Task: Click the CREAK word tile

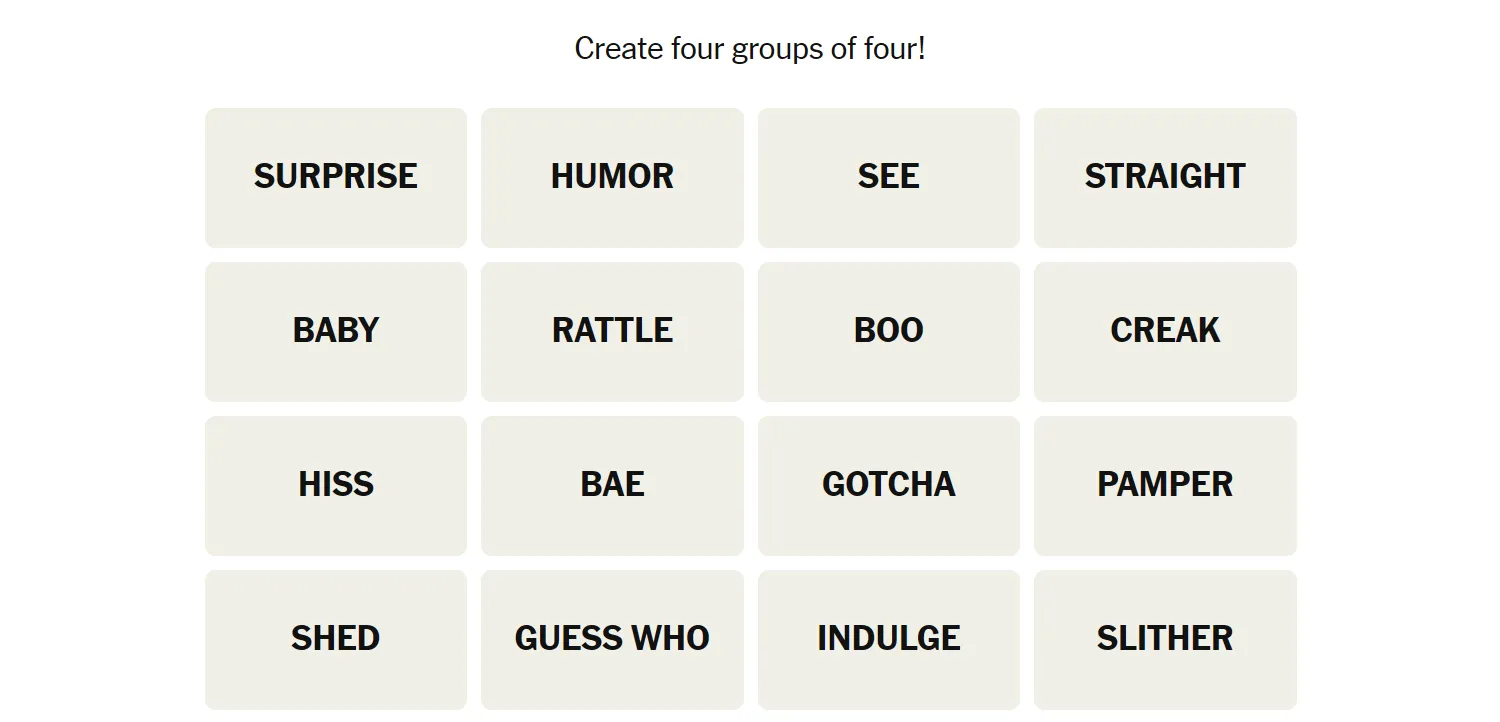Action: (x=1165, y=332)
